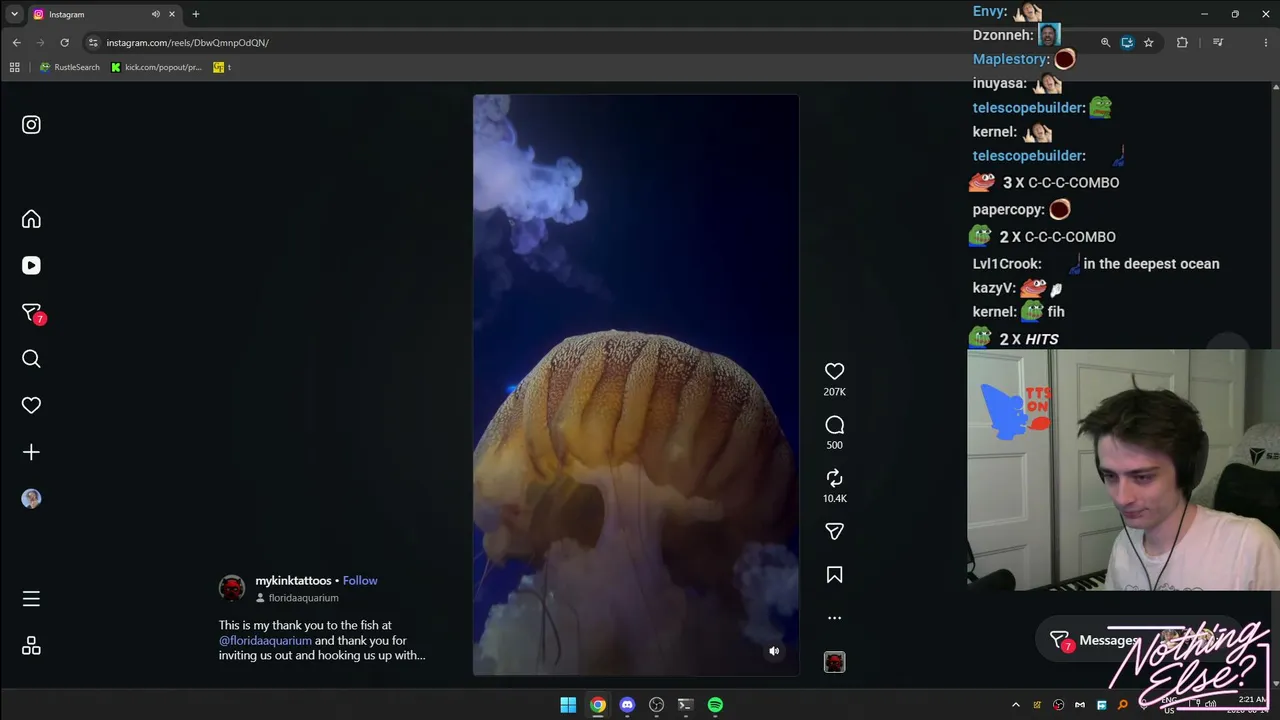The image size is (1280, 720).
Task: Open the reel's three-dot options menu
Action: tap(834, 618)
